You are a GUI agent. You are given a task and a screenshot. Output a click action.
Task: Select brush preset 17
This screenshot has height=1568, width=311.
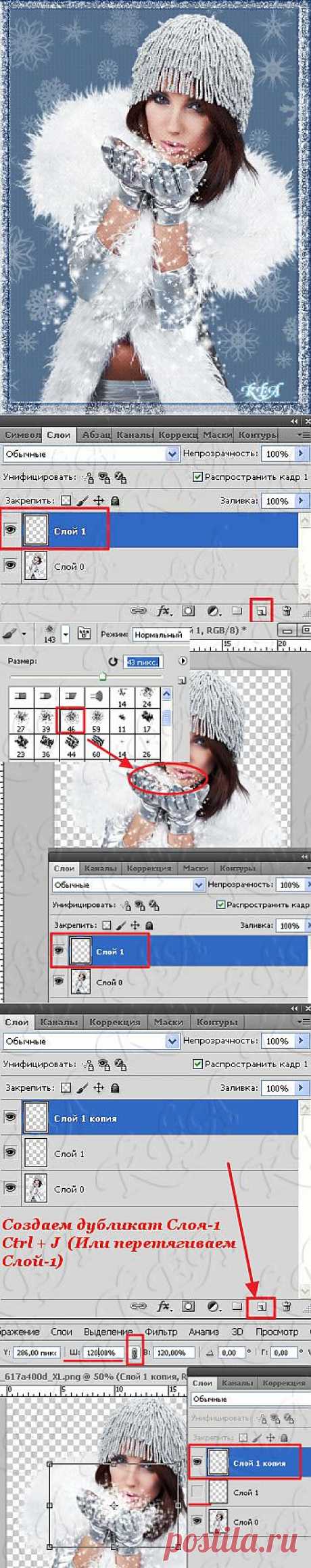[147, 720]
